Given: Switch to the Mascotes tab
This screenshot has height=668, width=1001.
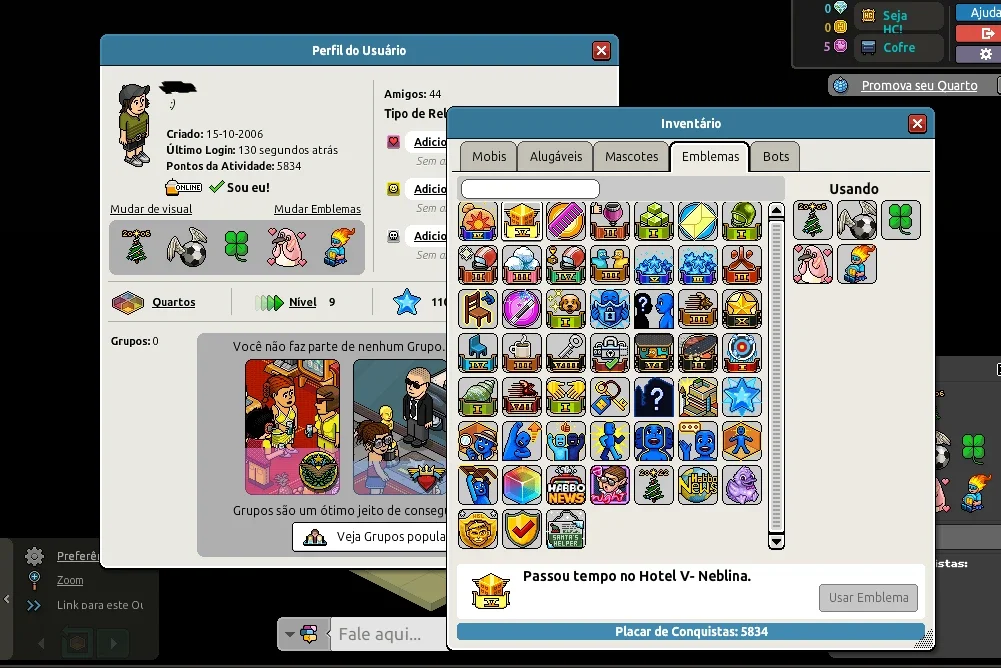Looking at the screenshot, I should click(x=631, y=156).
